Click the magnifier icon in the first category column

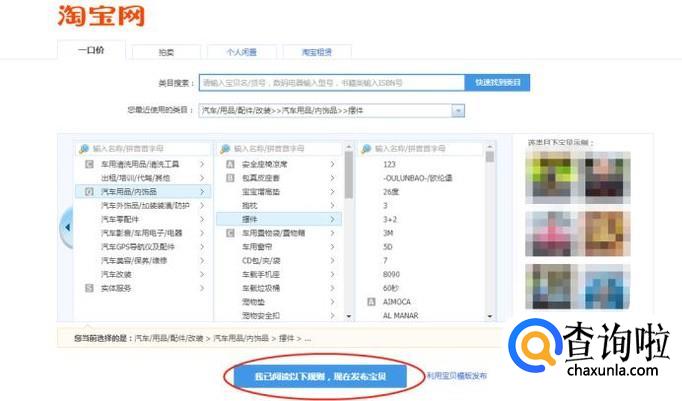pos(84,149)
